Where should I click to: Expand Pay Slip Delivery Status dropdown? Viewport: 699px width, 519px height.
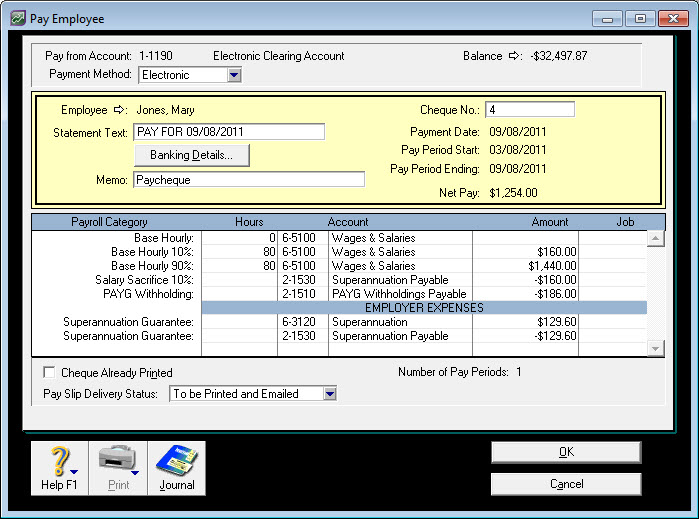coord(329,394)
